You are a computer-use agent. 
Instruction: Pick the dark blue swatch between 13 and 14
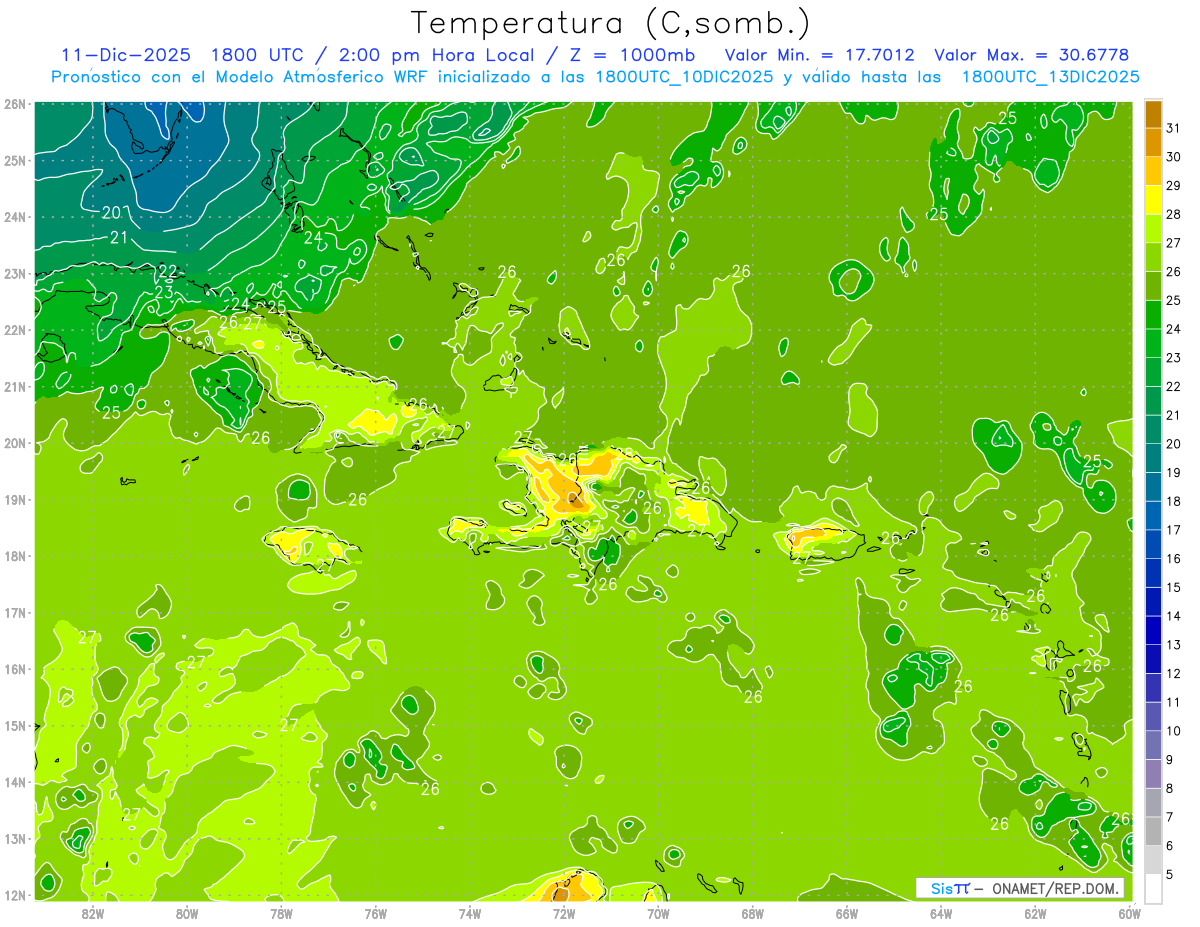(x=1153, y=629)
